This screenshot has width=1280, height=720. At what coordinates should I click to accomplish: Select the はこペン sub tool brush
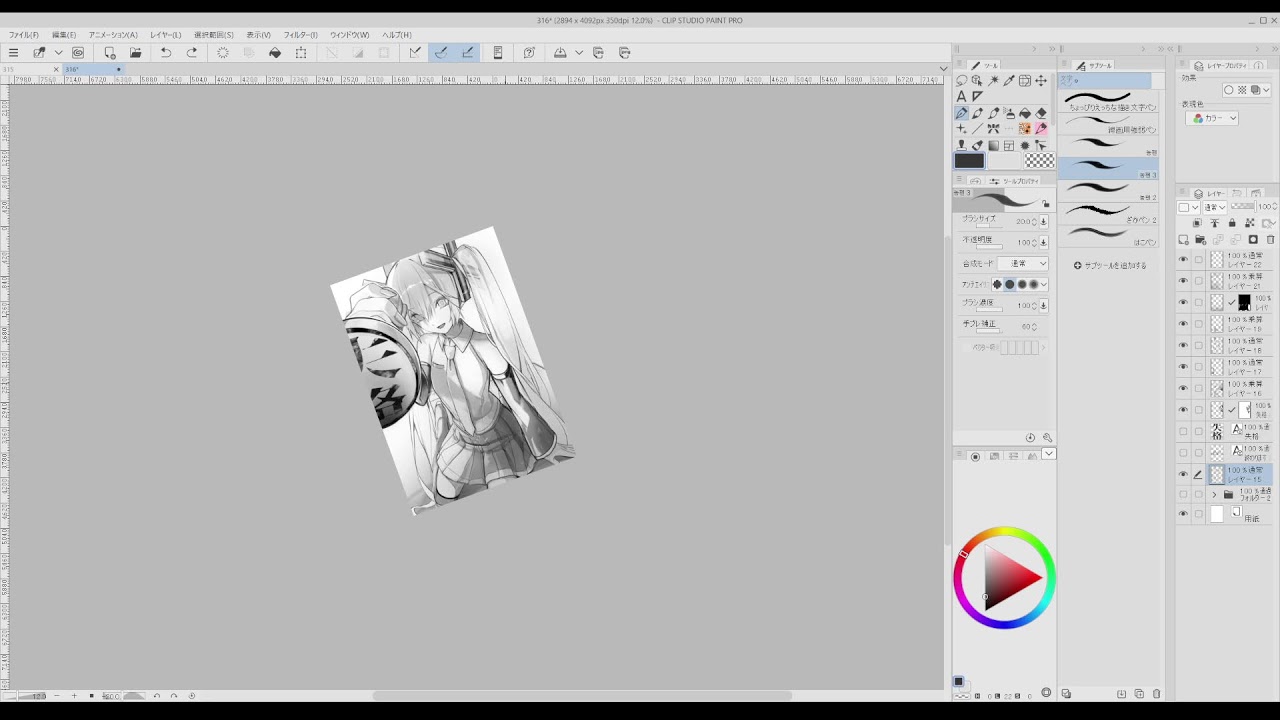(x=1109, y=235)
